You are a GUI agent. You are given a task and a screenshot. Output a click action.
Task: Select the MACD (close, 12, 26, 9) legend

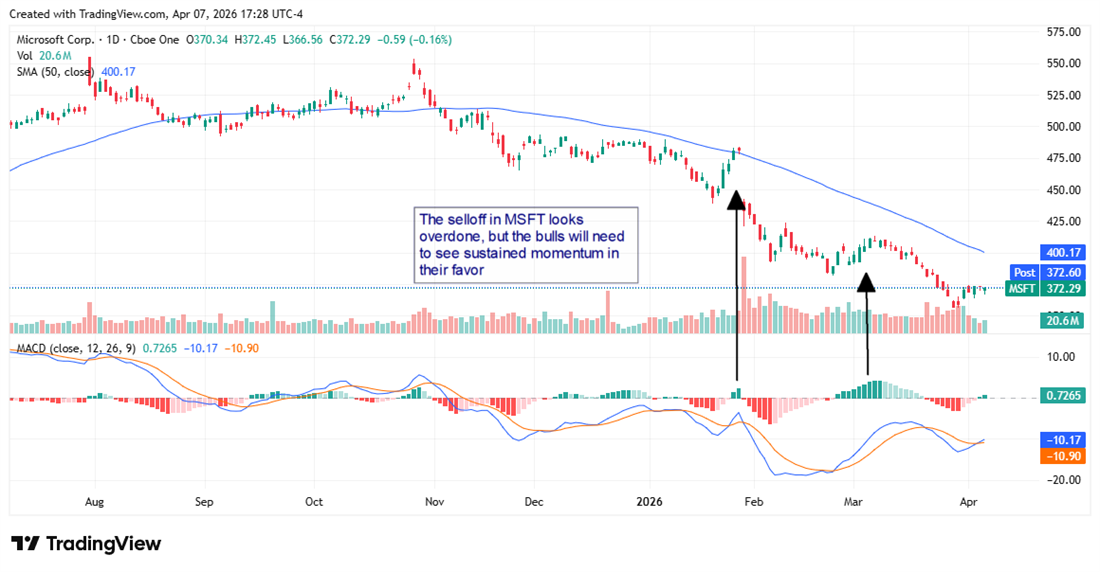tap(74, 346)
